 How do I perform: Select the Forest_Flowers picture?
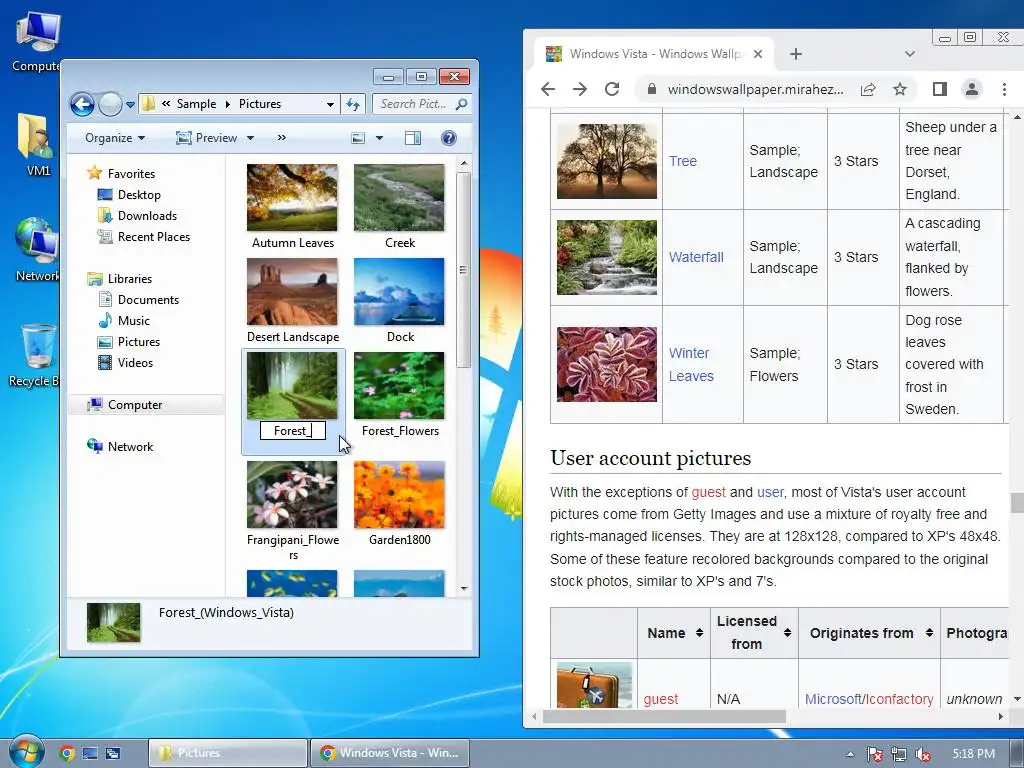(399, 385)
